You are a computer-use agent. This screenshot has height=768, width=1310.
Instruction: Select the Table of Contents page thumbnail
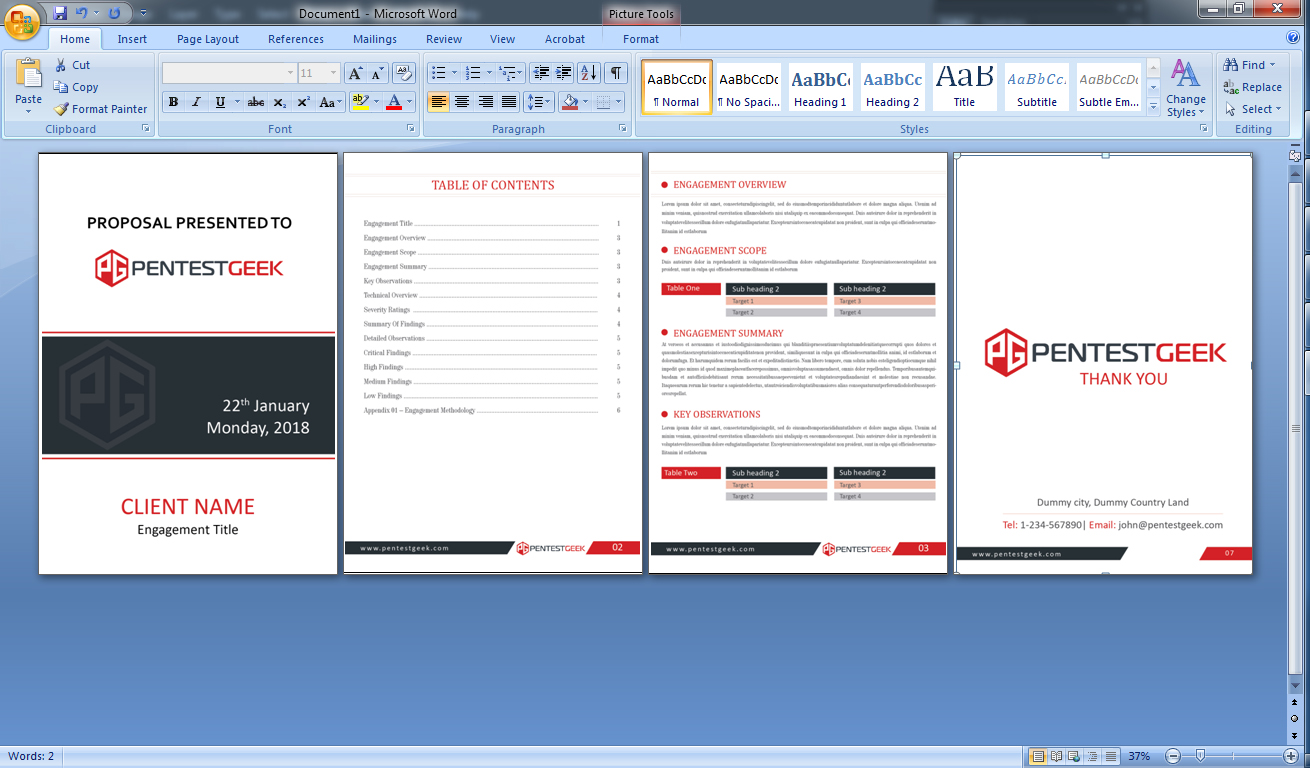[493, 363]
